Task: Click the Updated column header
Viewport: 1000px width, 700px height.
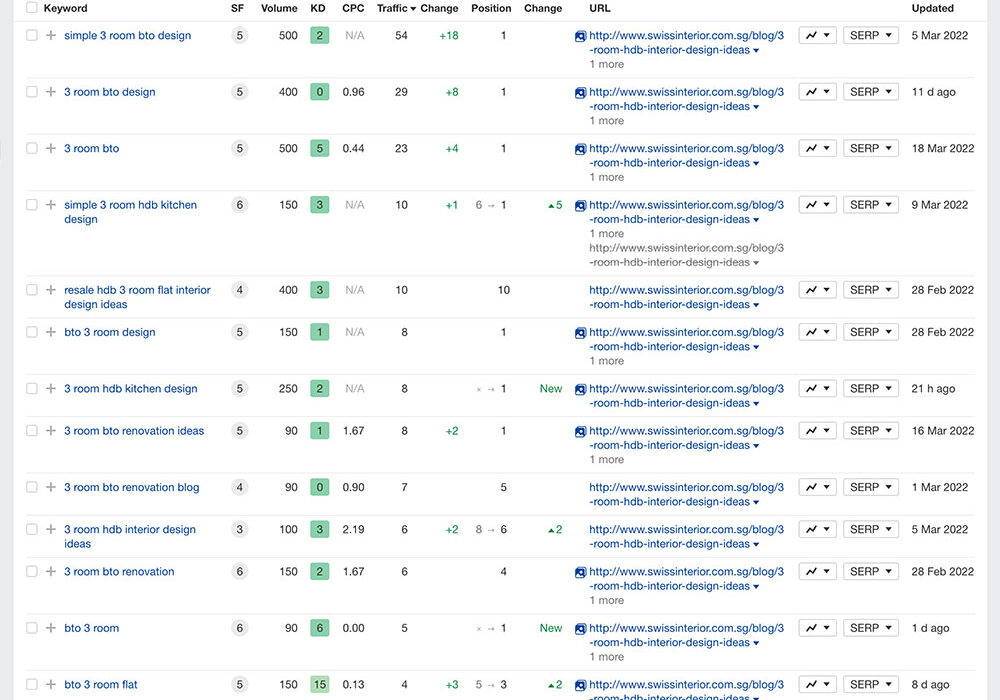Action: click(x=932, y=8)
